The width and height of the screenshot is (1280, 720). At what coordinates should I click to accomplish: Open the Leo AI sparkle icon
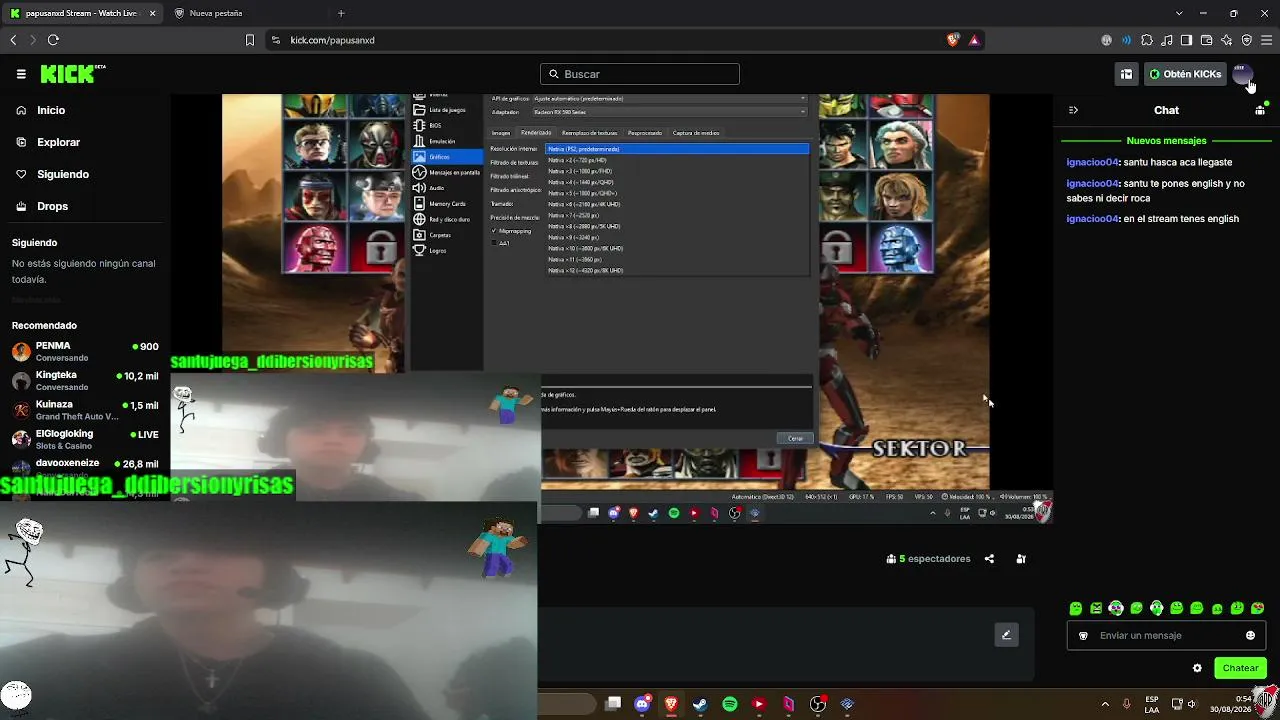point(1226,40)
